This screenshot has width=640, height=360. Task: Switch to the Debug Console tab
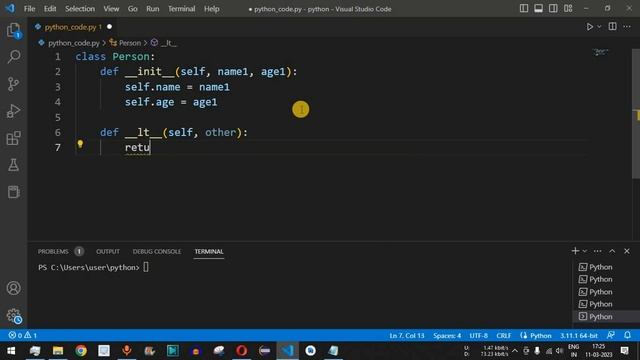pyautogui.click(x=157, y=251)
